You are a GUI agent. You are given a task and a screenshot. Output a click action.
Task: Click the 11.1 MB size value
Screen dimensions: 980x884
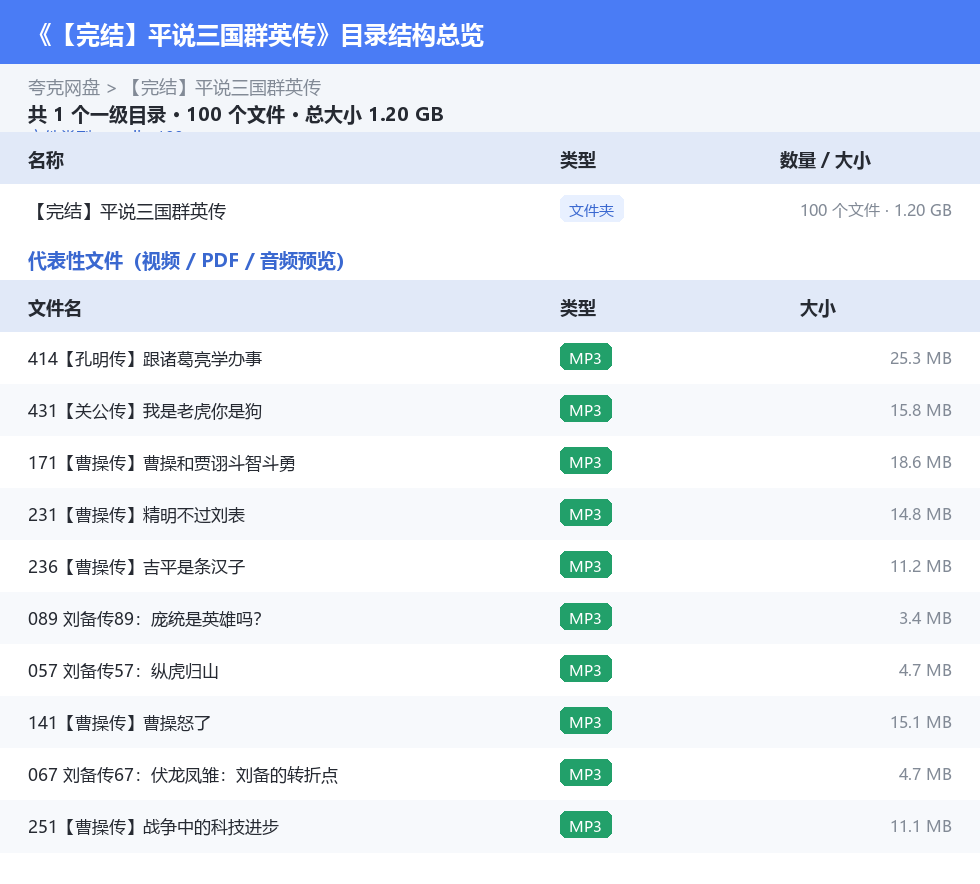click(921, 826)
